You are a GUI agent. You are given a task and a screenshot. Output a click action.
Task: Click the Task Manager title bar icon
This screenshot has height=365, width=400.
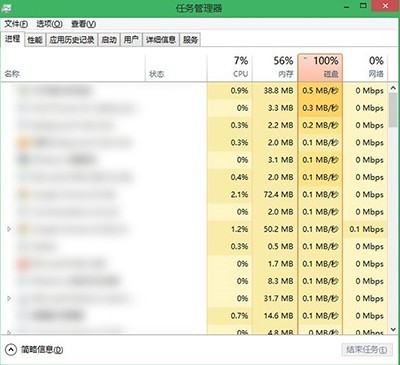coord(6,7)
